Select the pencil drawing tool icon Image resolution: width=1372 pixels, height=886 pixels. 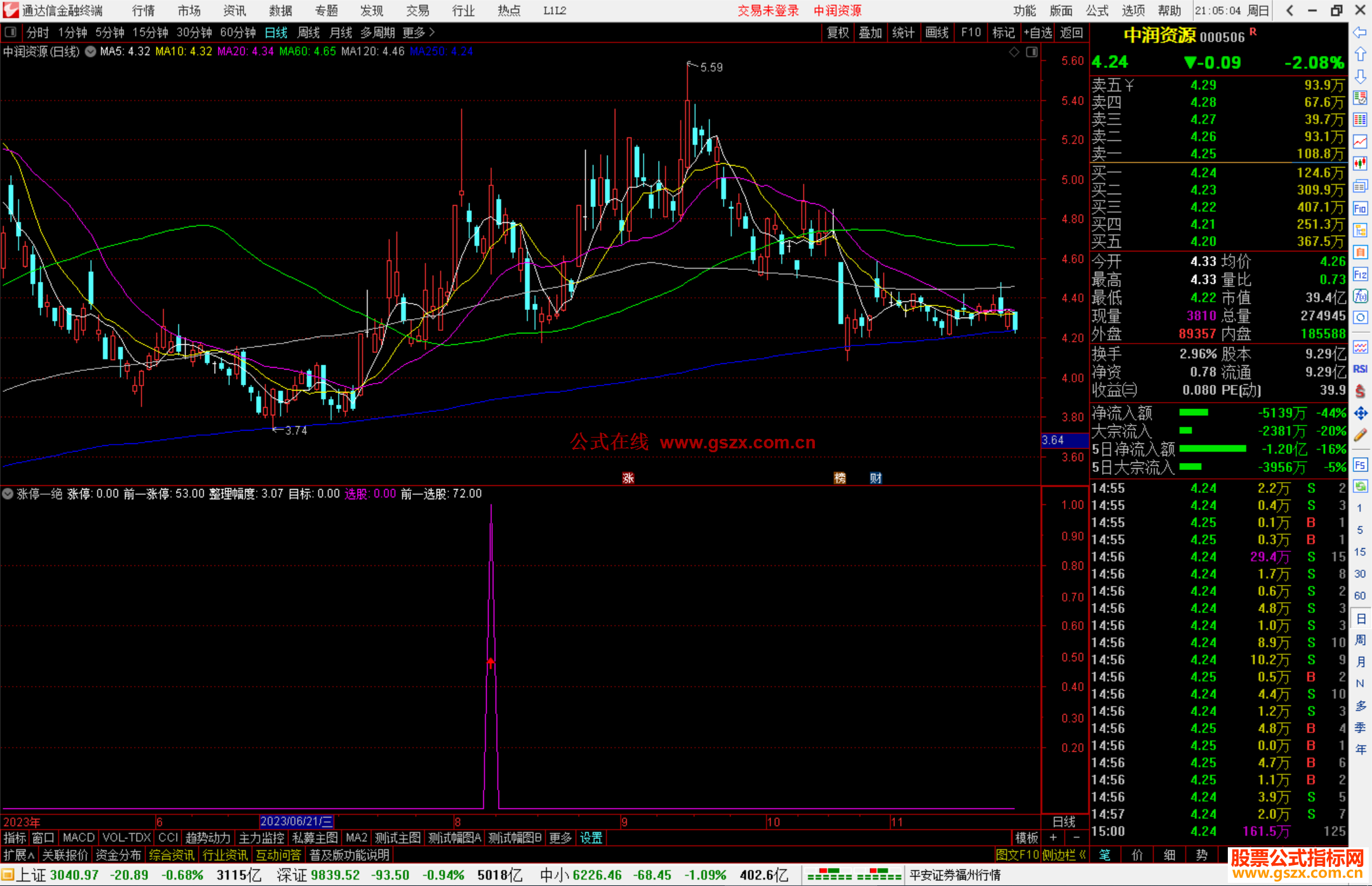coord(1360,435)
